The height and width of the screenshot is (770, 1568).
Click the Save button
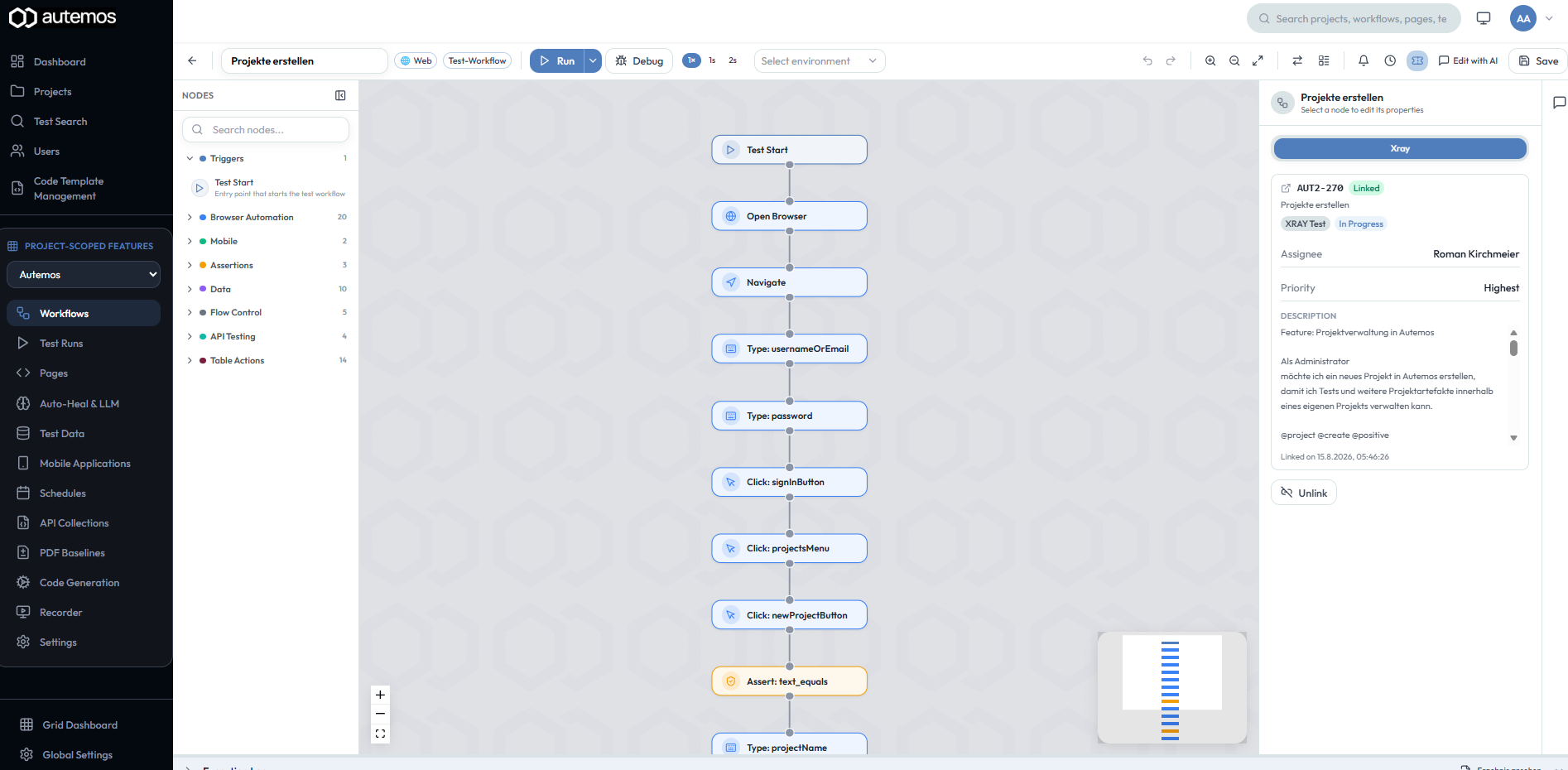[1538, 60]
